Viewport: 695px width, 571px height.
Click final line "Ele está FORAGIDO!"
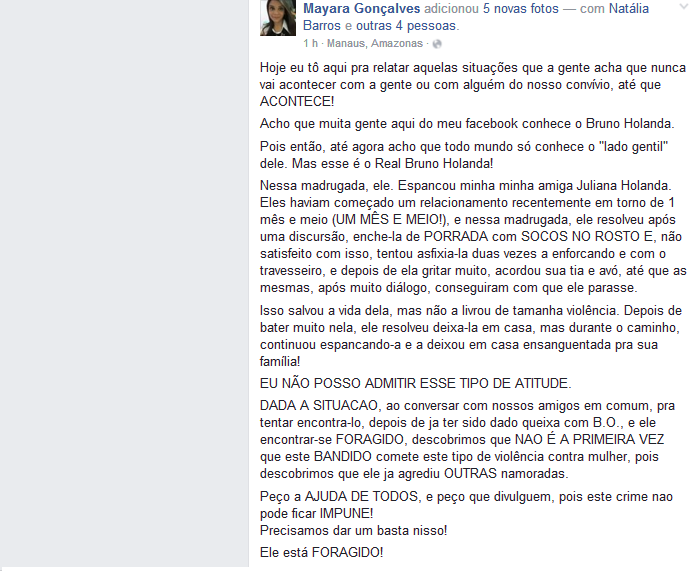pos(322,552)
